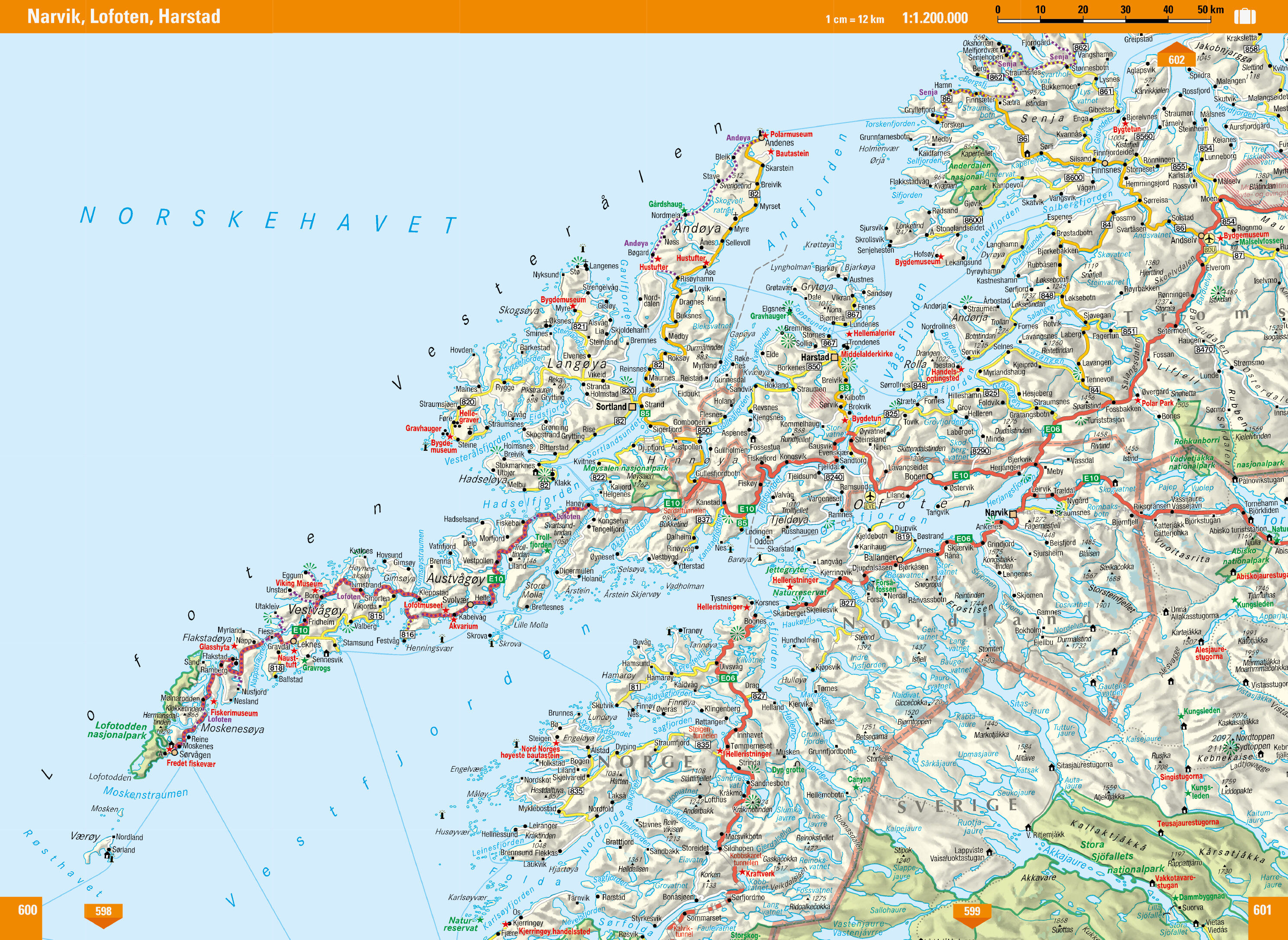The image size is (1288, 940).
Task: Click page number 600 in the corner
Action: [27, 910]
